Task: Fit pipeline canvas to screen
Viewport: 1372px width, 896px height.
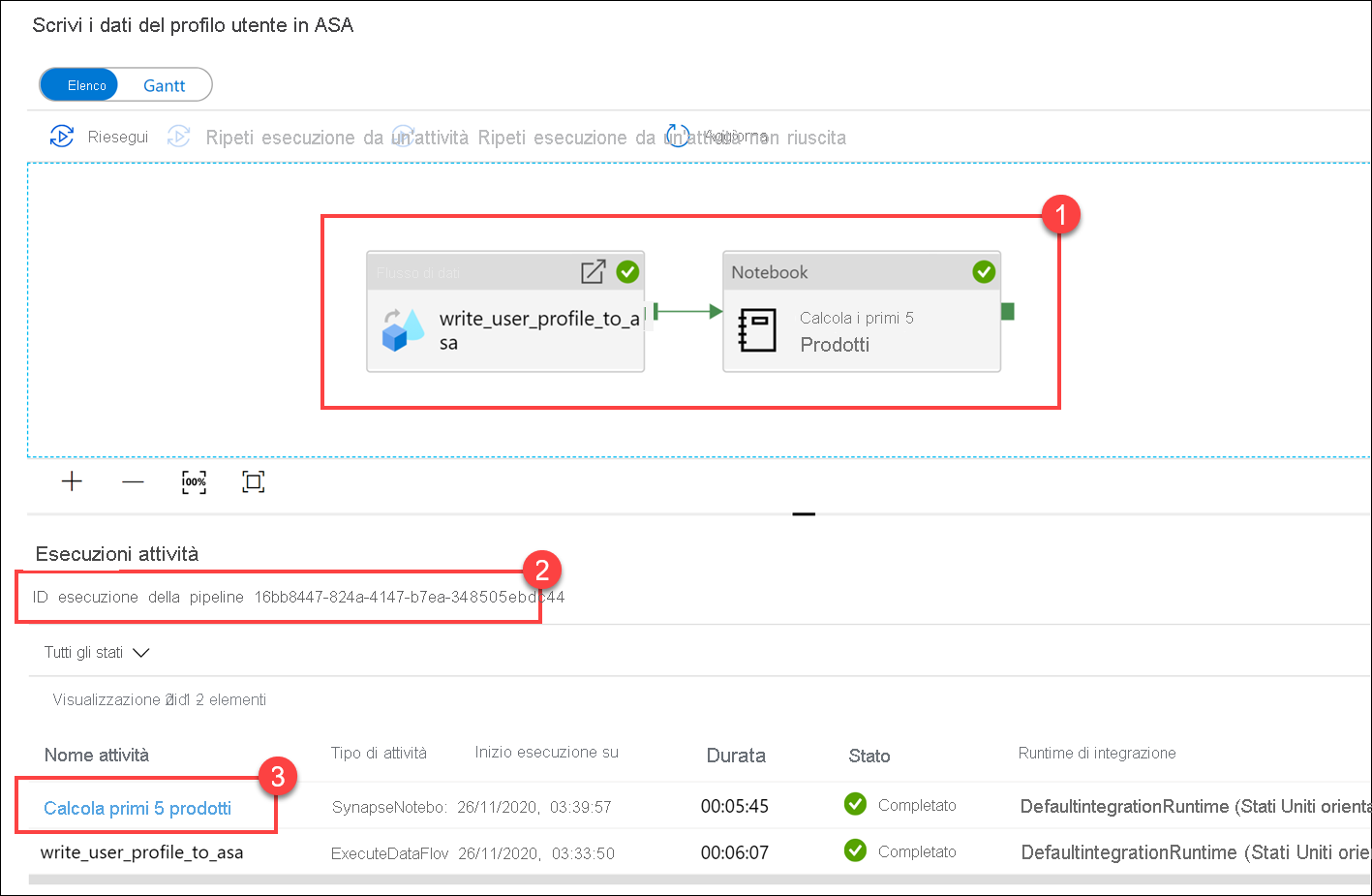Action: coord(253,481)
